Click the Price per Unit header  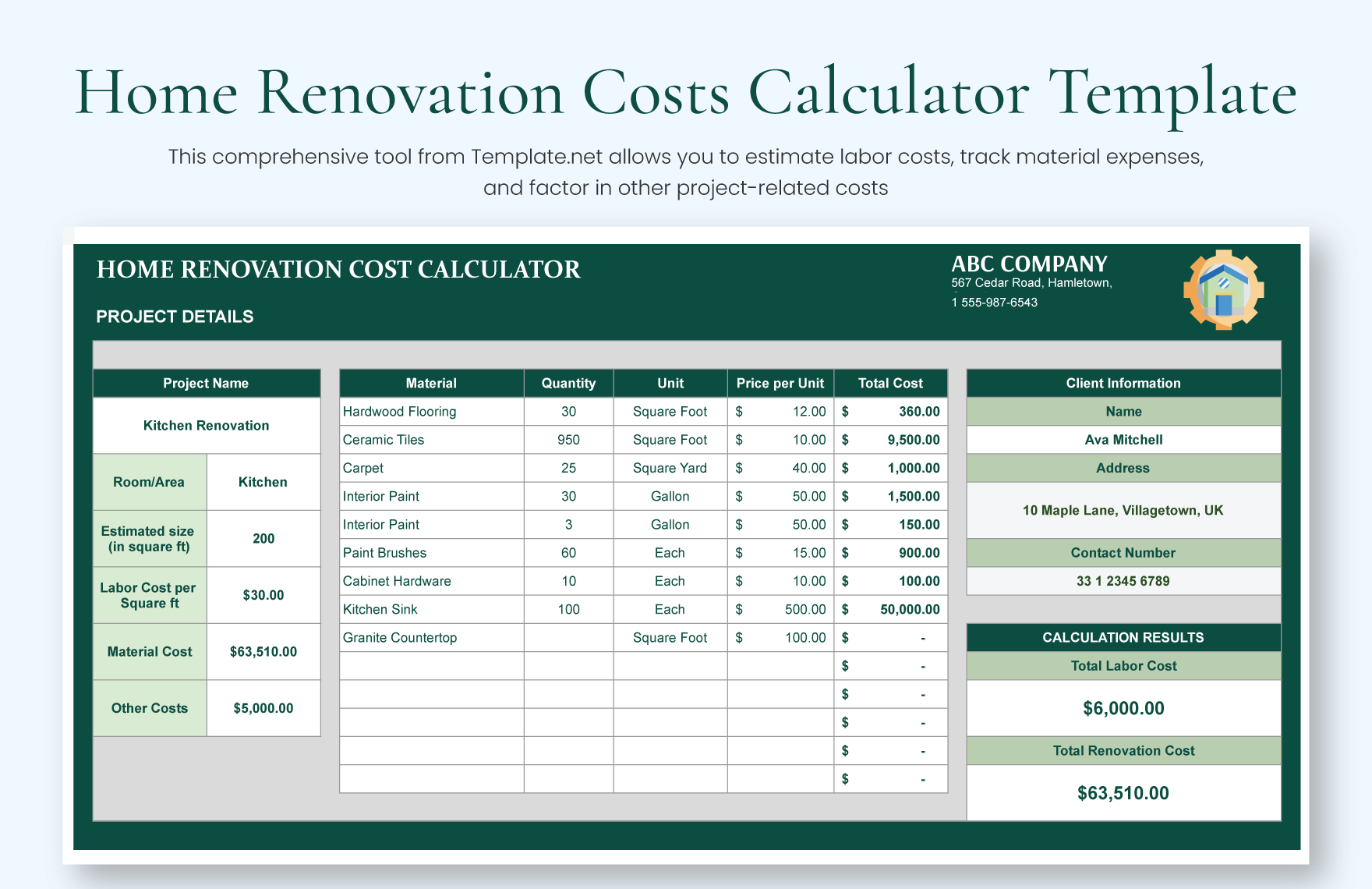(x=781, y=383)
